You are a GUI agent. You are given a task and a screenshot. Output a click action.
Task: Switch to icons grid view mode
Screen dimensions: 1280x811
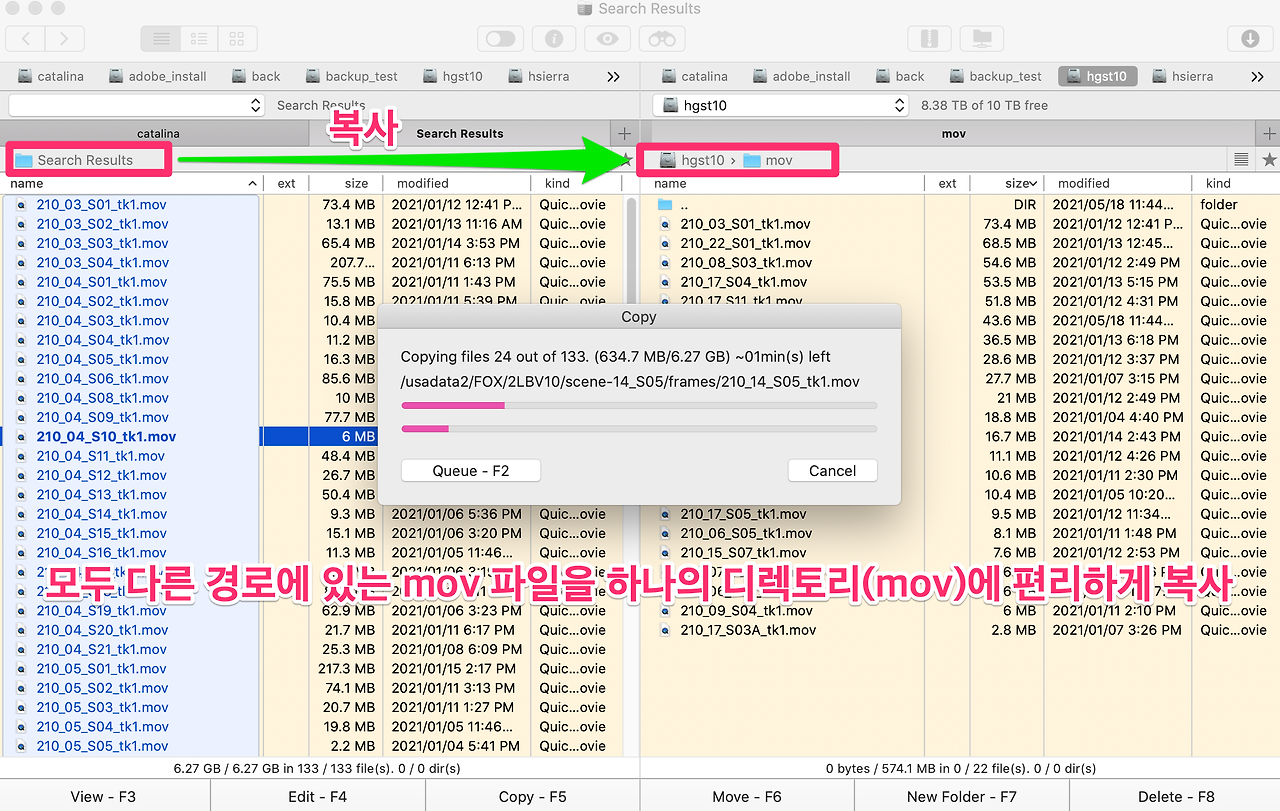tap(237, 39)
